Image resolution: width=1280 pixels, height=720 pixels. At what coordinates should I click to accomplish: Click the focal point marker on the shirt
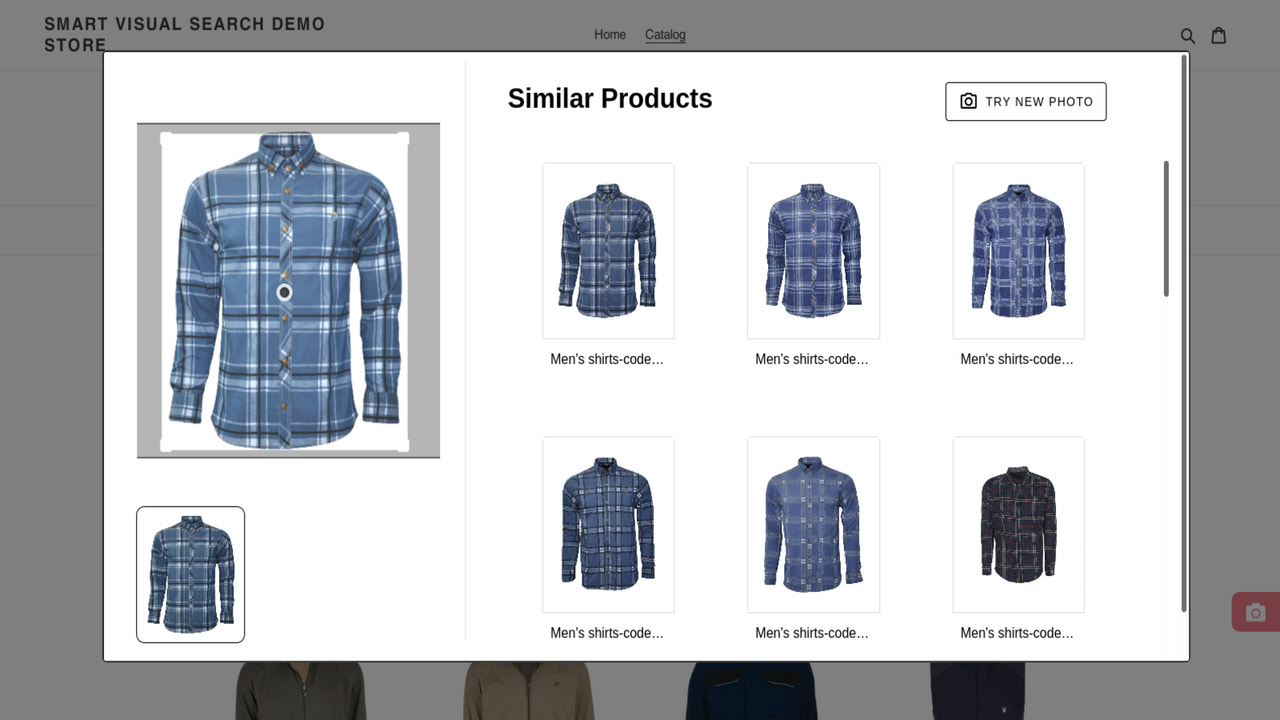284,291
